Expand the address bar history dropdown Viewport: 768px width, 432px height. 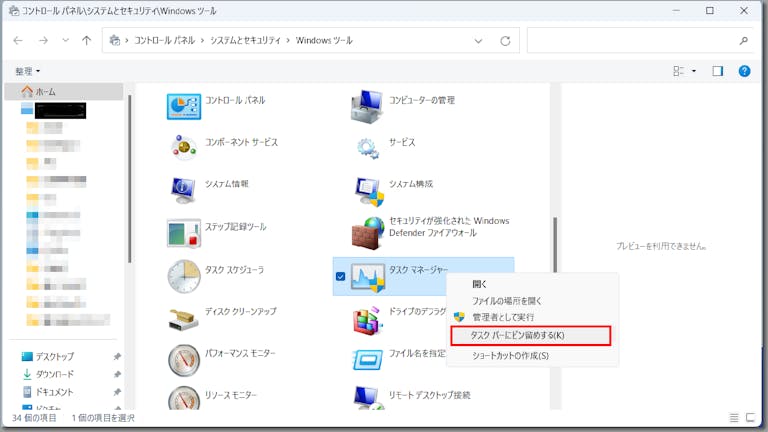(x=478, y=41)
